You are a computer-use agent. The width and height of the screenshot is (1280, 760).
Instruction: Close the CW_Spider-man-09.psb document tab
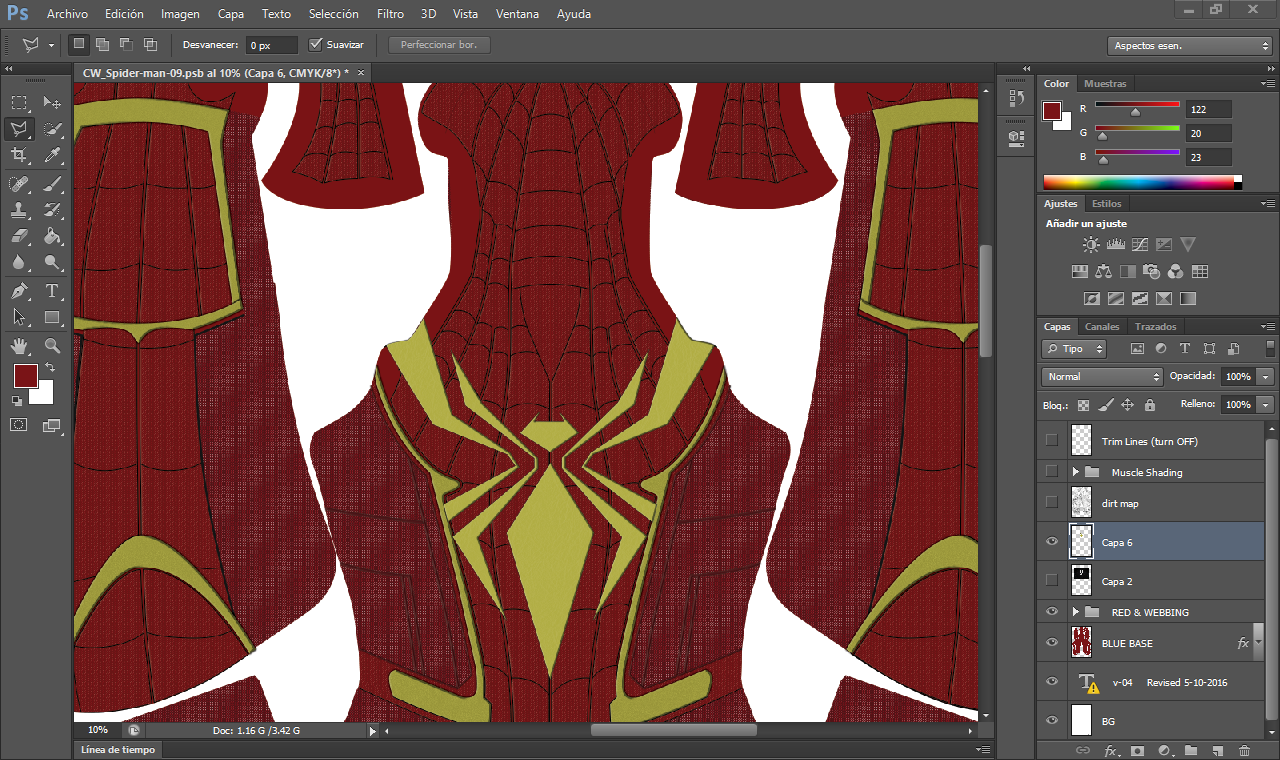360,73
